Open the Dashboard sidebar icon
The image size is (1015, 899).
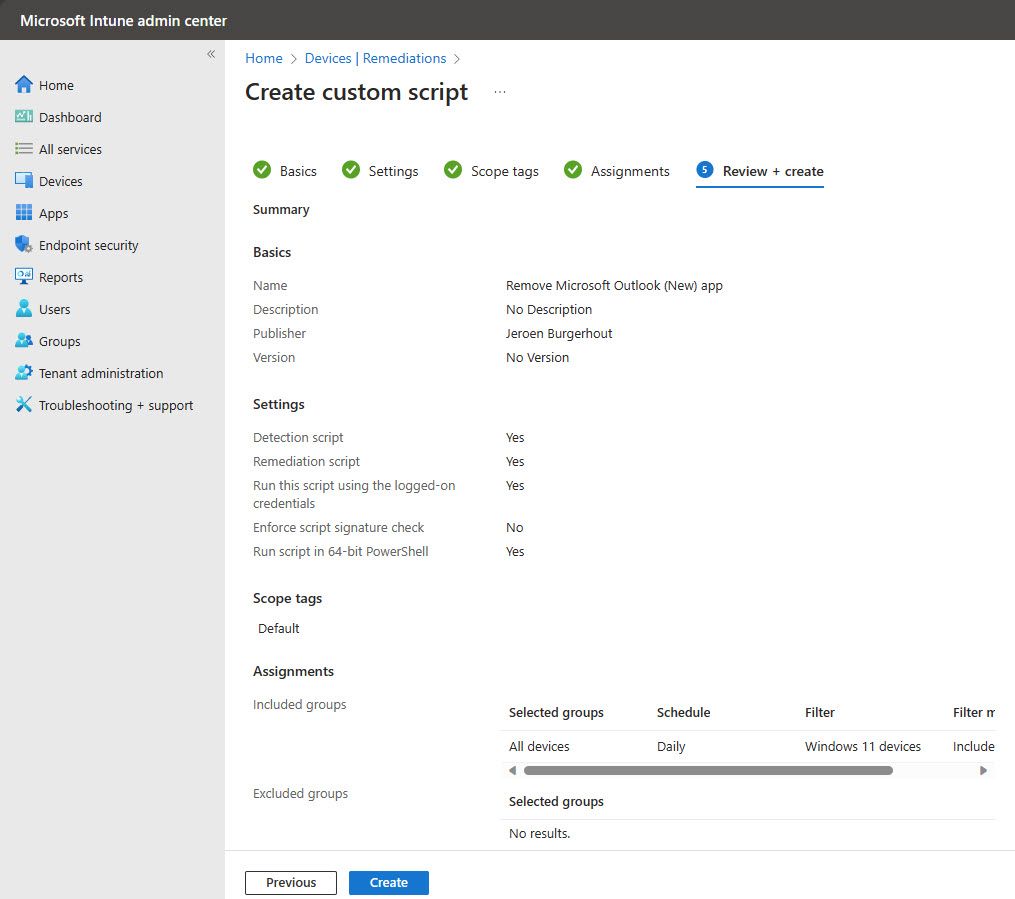[x=24, y=117]
